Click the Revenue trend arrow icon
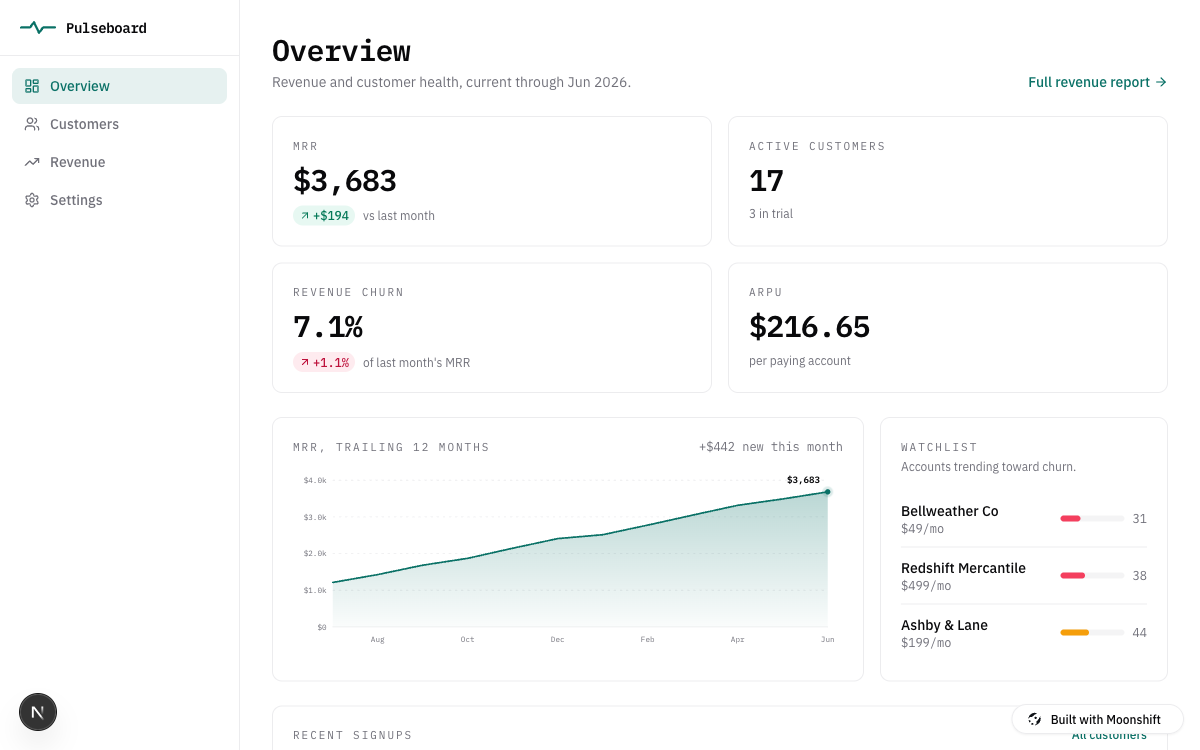Image resolution: width=1200 pixels, height=750 pixels. coord(32,162)
